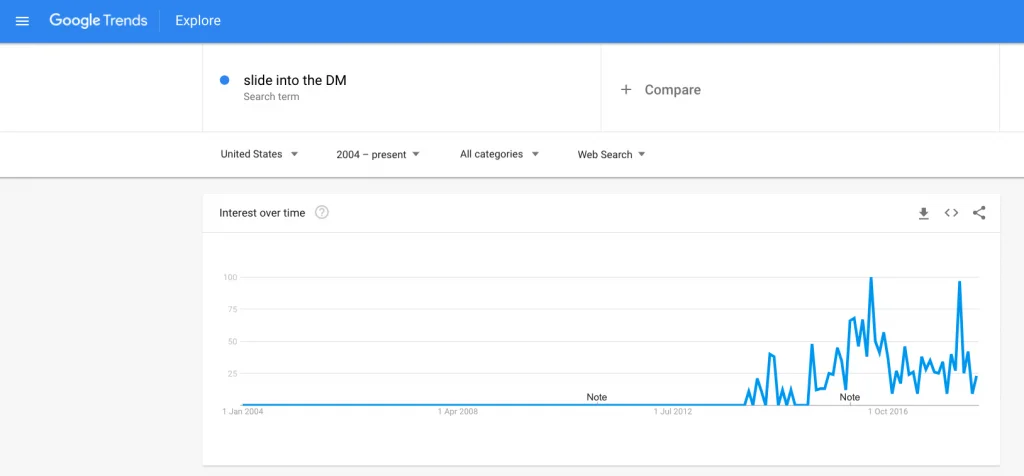The height and width of the screenshot is (476, 1024).
Task: Open the Web Search type dropdown
Action: 611,154
